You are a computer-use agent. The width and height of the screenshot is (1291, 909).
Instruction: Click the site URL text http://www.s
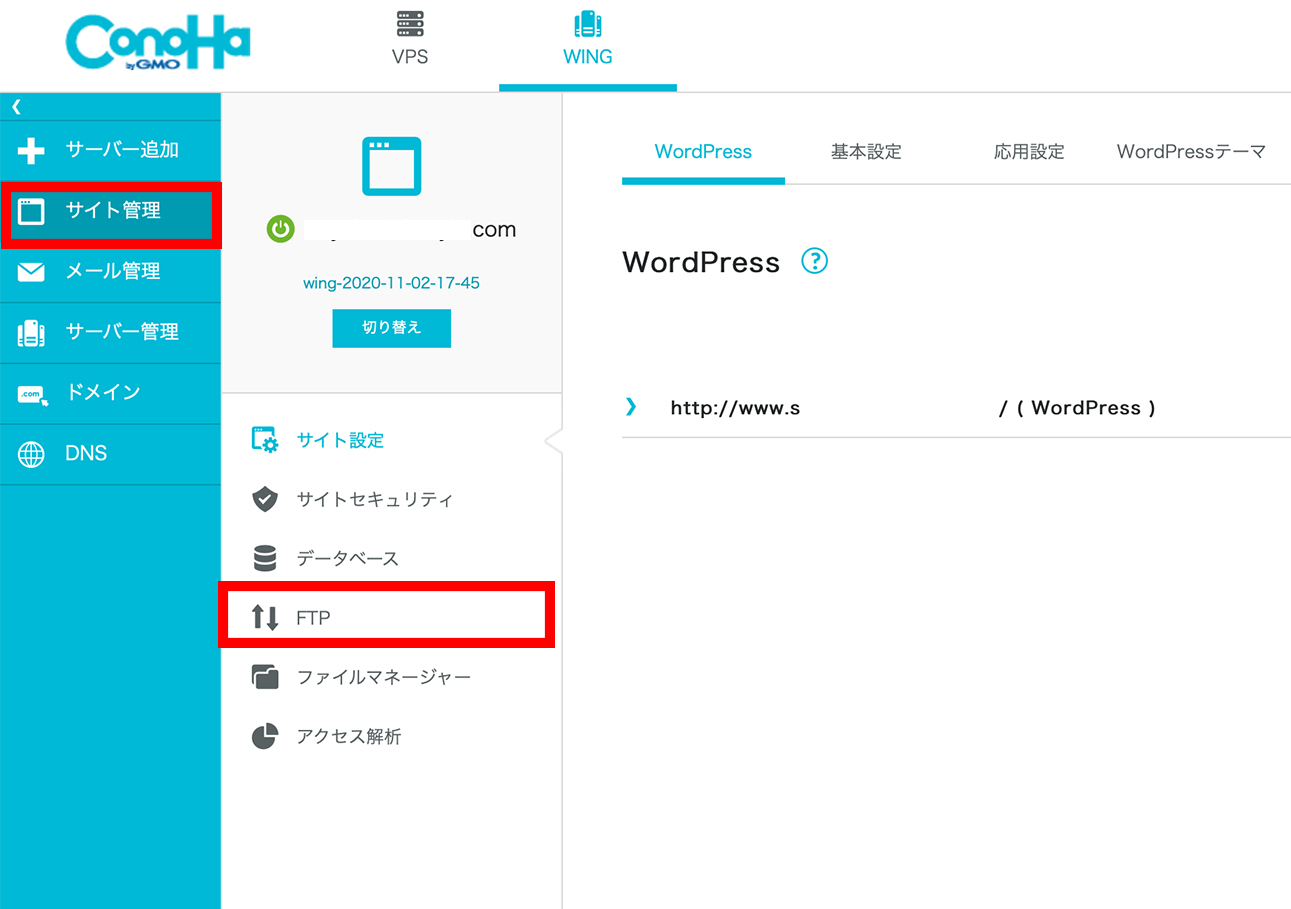pyautogui.click(x=735, y=408)
